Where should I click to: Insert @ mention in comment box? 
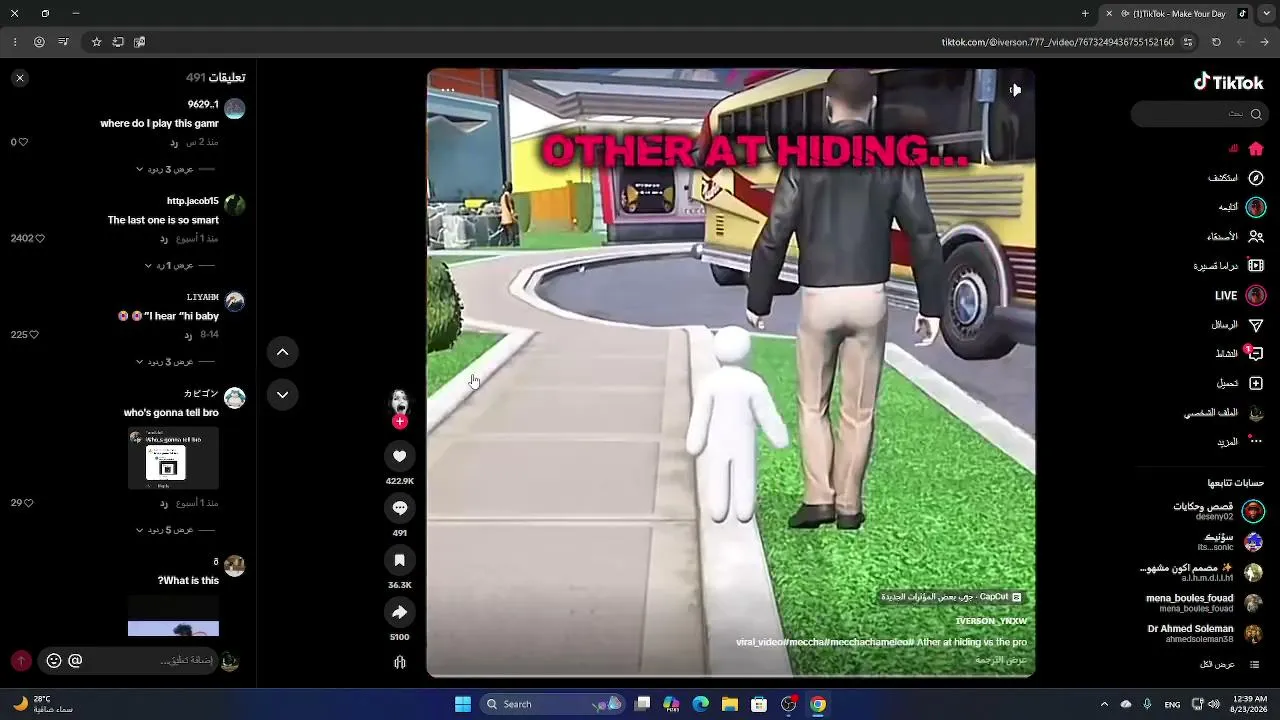tap(75, 661)
